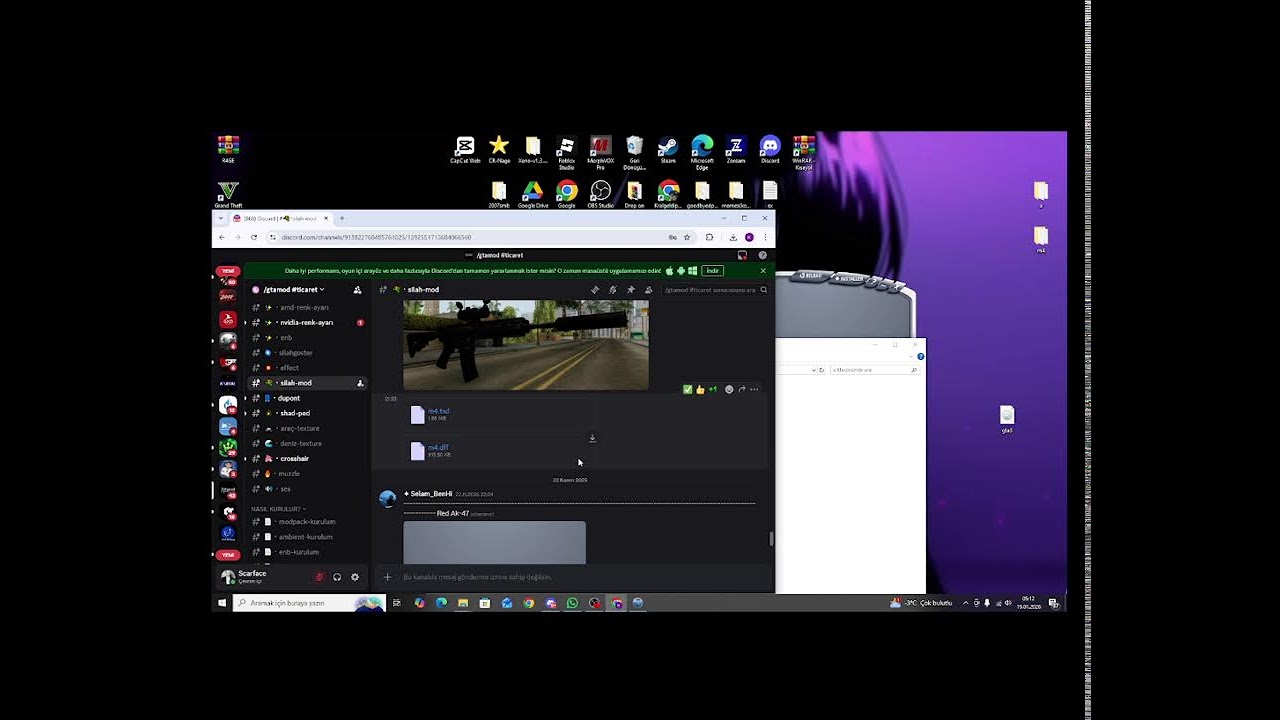Open the forward message arrow
Viewport: 1280px width, 720px height.
click(741, 389)
